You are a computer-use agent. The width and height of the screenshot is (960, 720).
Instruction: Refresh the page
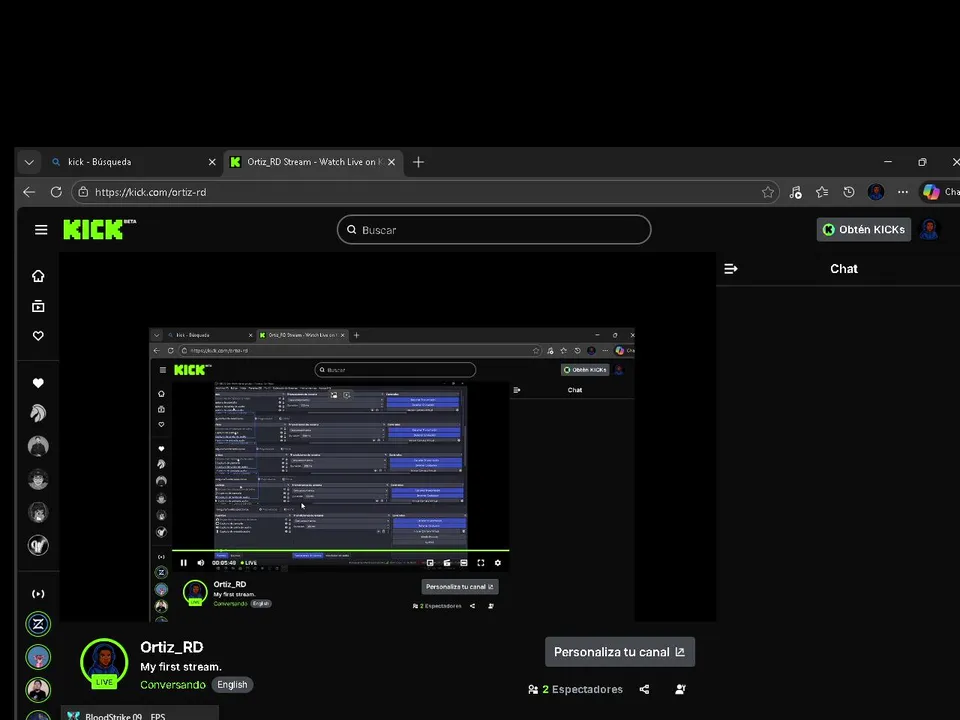point(56,192)
